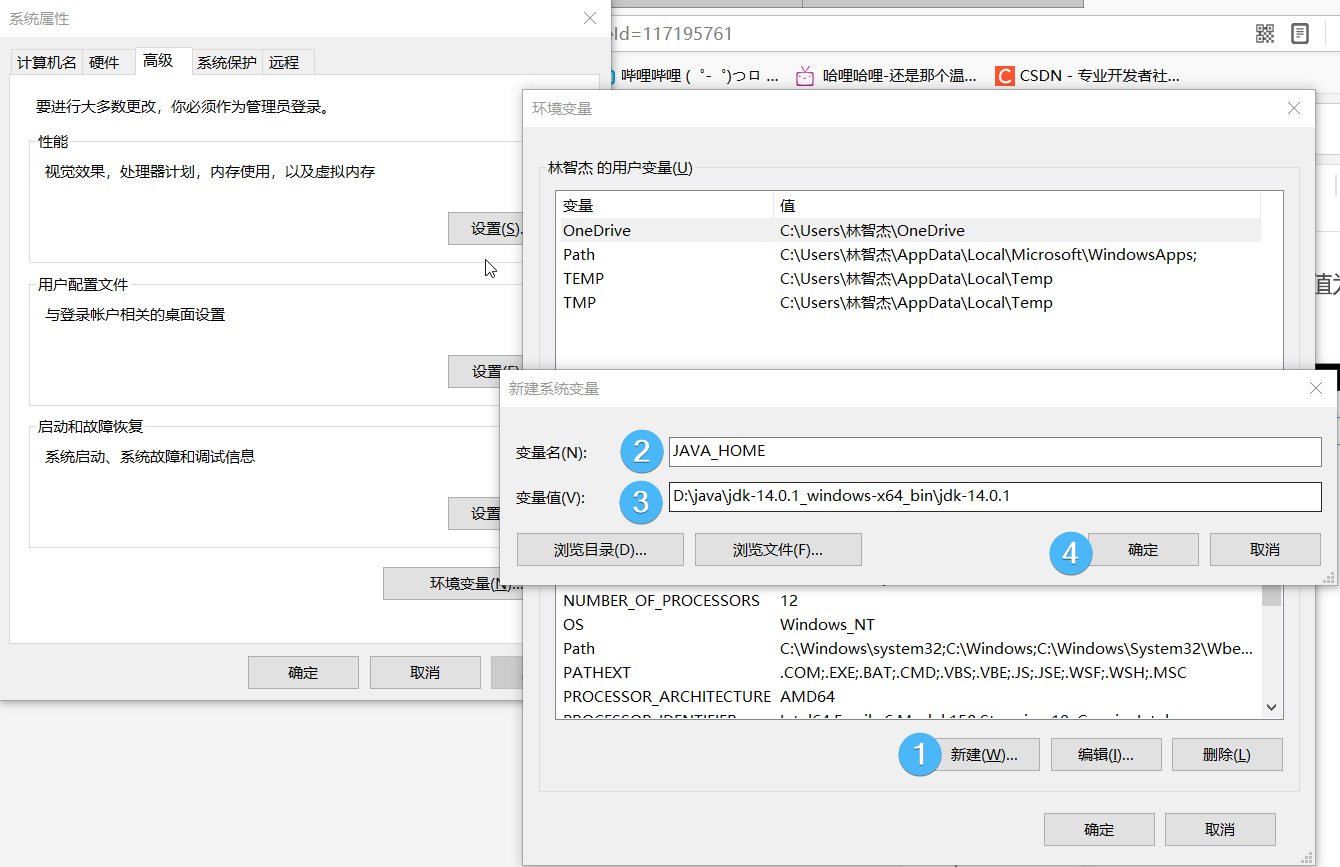Viewport: 1340px width, 867px height.
Task: Click 编辑(I)... for system variables
Action: [1106, 755]
